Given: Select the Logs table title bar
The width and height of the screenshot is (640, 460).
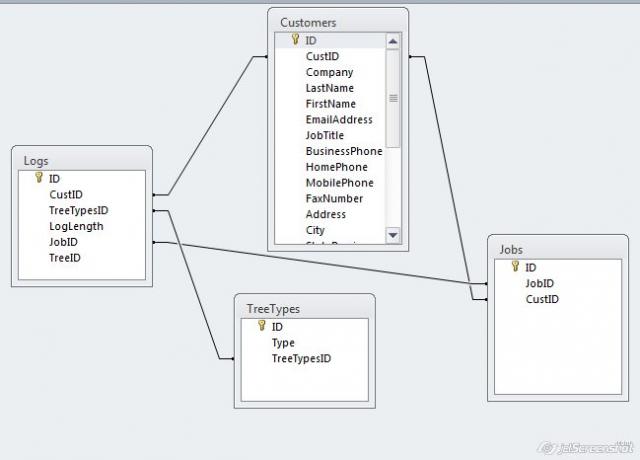Looking at the screenshot, I should (82, 160).
